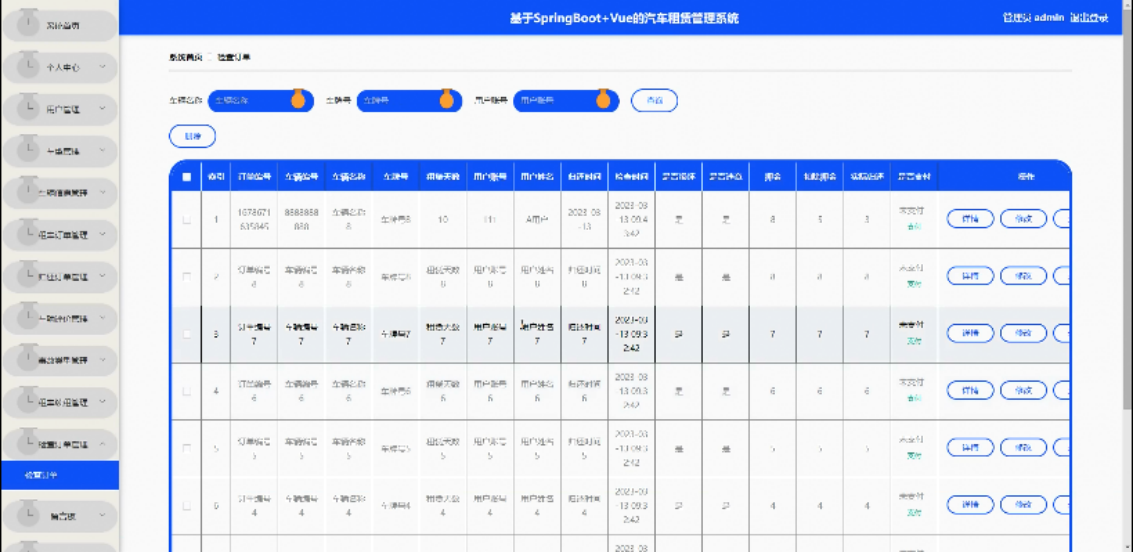Click the A用户 name cell

537,220
